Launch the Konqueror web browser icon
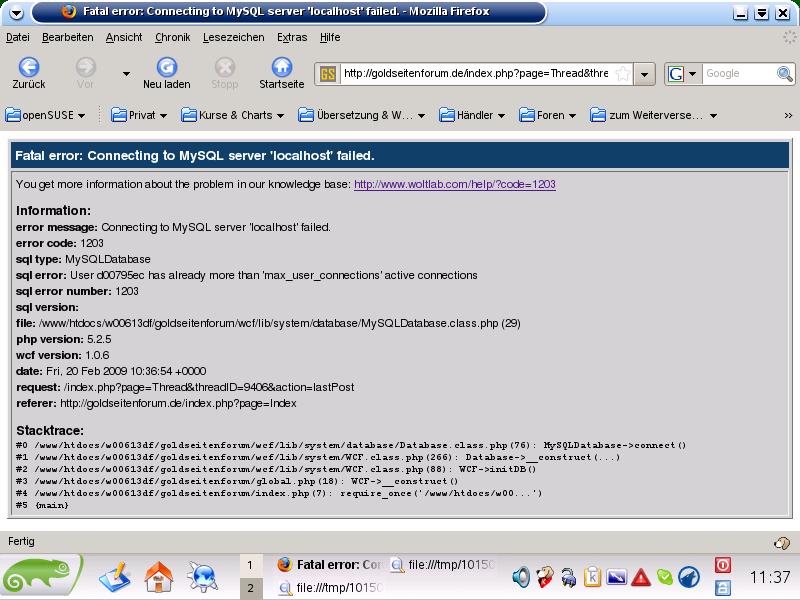Screen dimensions: 800x600 coord(203,577)
